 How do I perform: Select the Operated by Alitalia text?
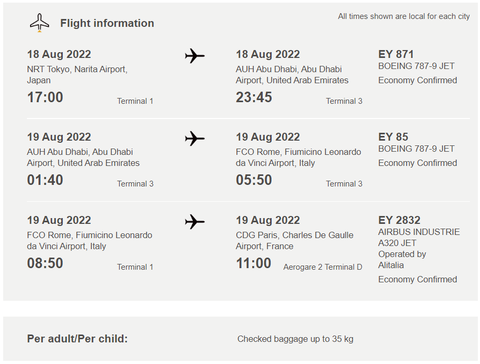pyautogui.click(x=402, y=259)
